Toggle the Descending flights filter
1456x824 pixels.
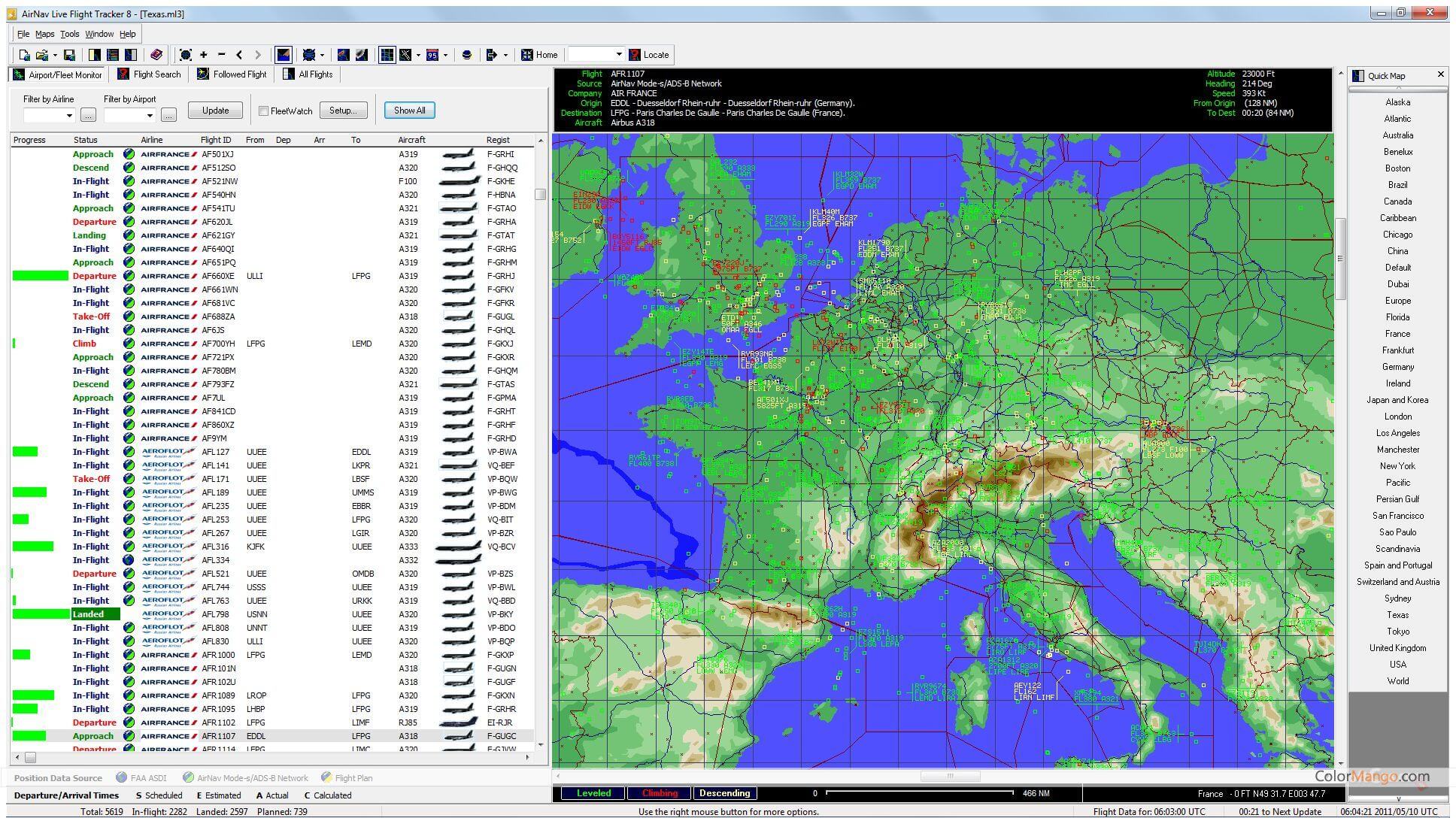[724, 793]
